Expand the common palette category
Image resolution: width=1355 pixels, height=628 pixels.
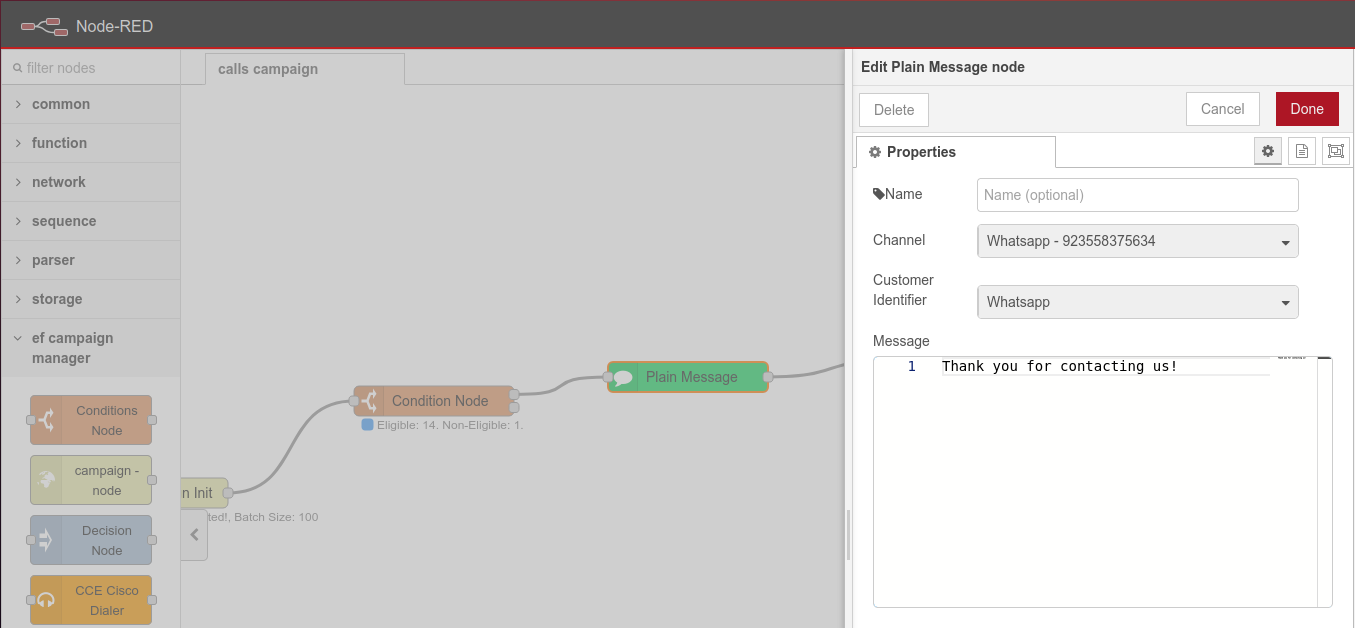coord(60,104)
